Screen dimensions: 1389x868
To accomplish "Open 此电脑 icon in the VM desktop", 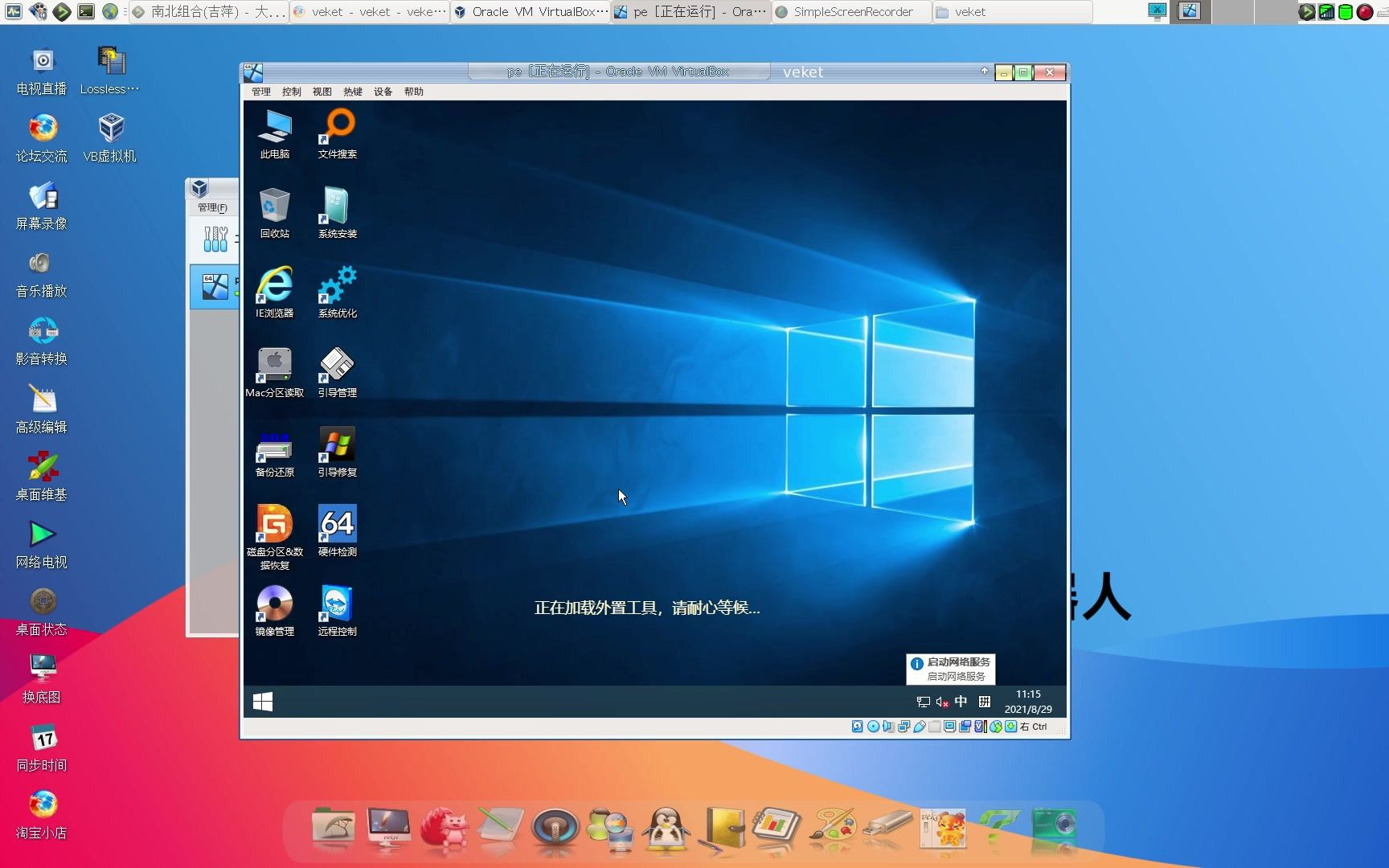I will 275,135.
